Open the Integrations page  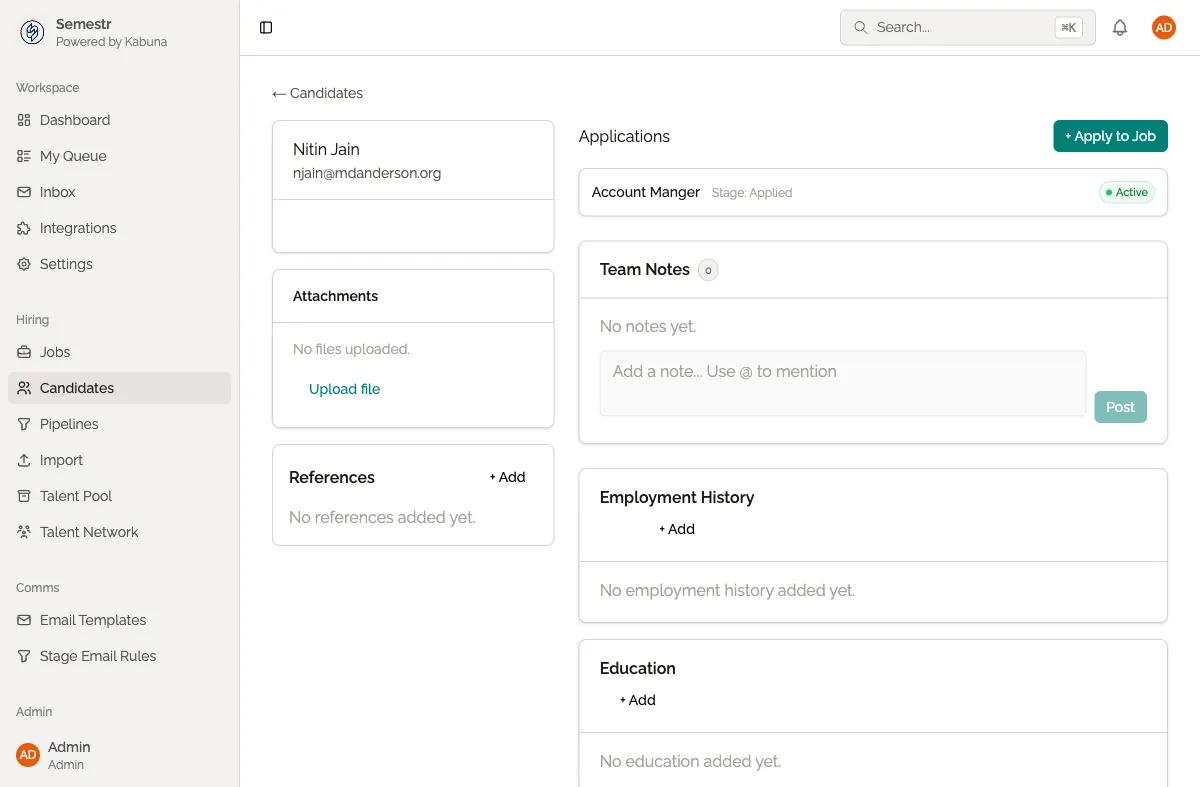pos(78,228)
